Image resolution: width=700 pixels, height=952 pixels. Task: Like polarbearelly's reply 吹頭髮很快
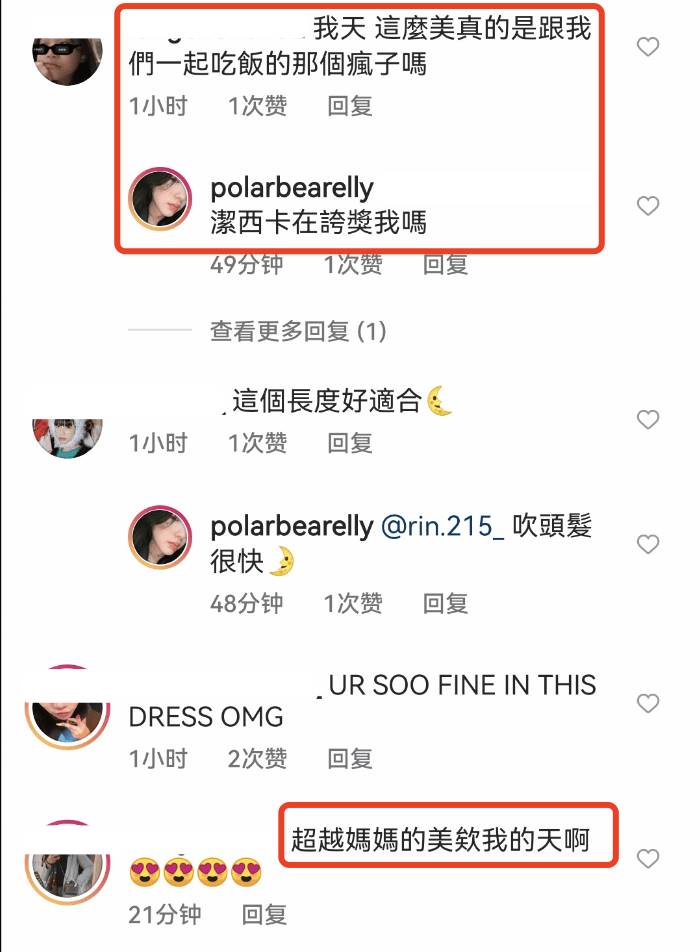[x=648, y=543]
